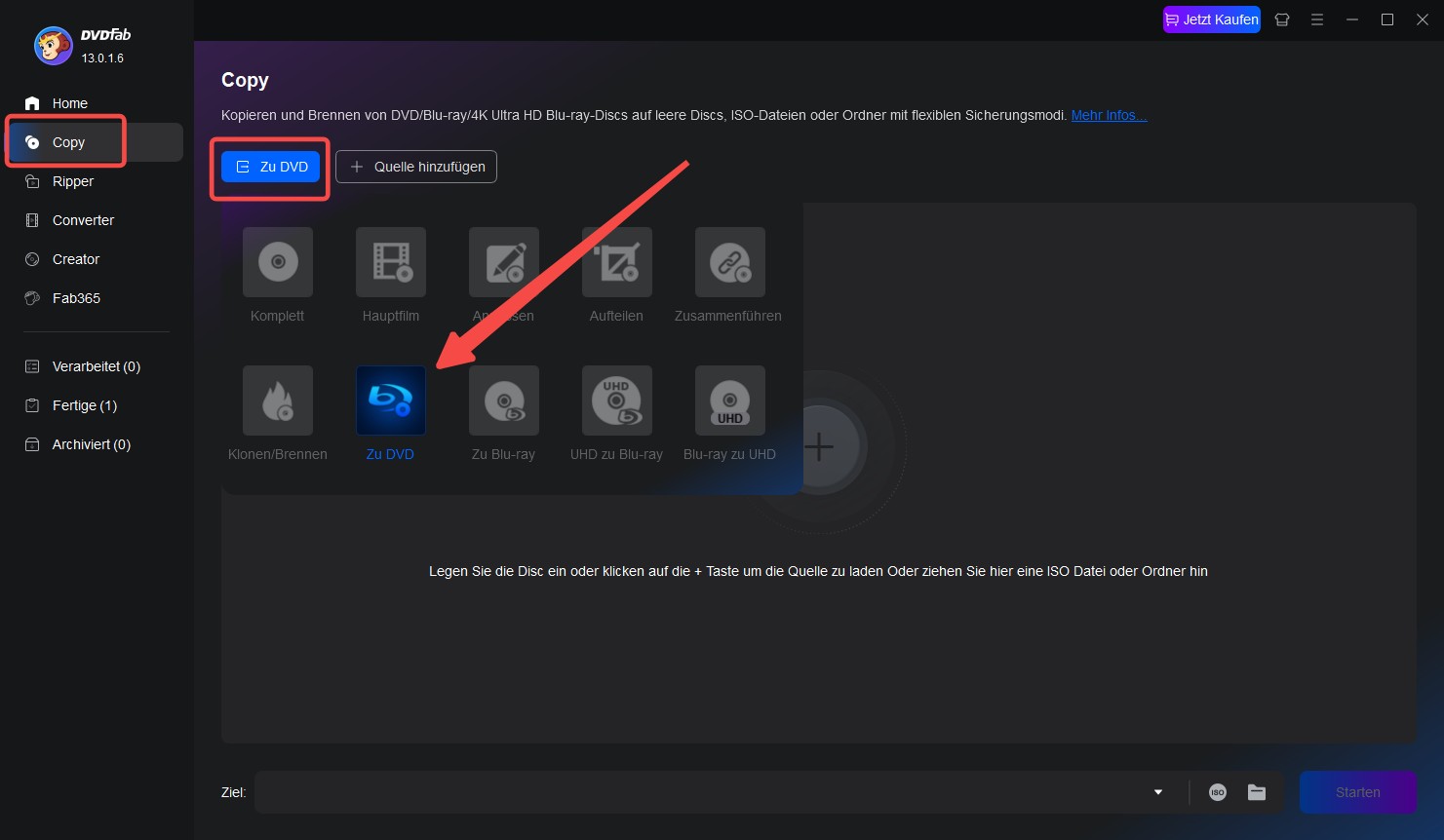Open the destination folder icon
1444x840 pixels.
pyautogui.click(x=1257, y=792)
